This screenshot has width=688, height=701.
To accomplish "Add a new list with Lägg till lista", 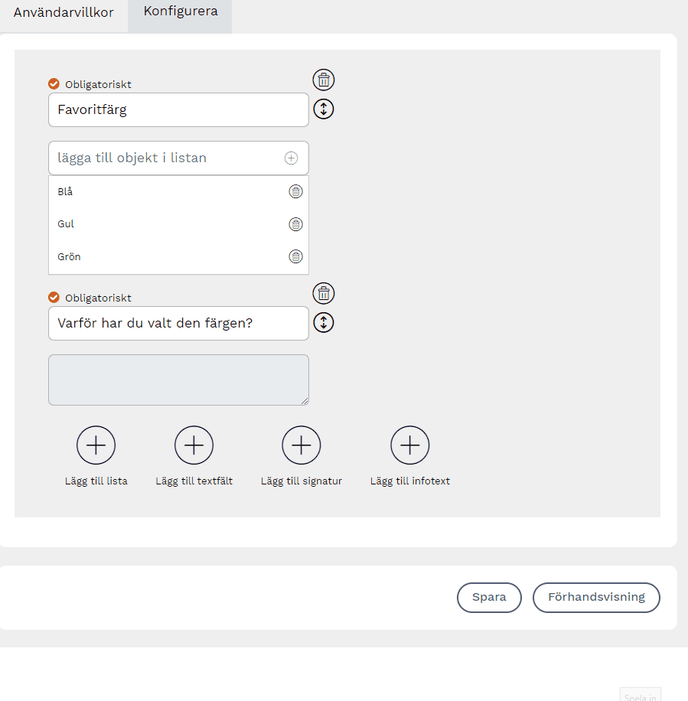I will [96, 445].
